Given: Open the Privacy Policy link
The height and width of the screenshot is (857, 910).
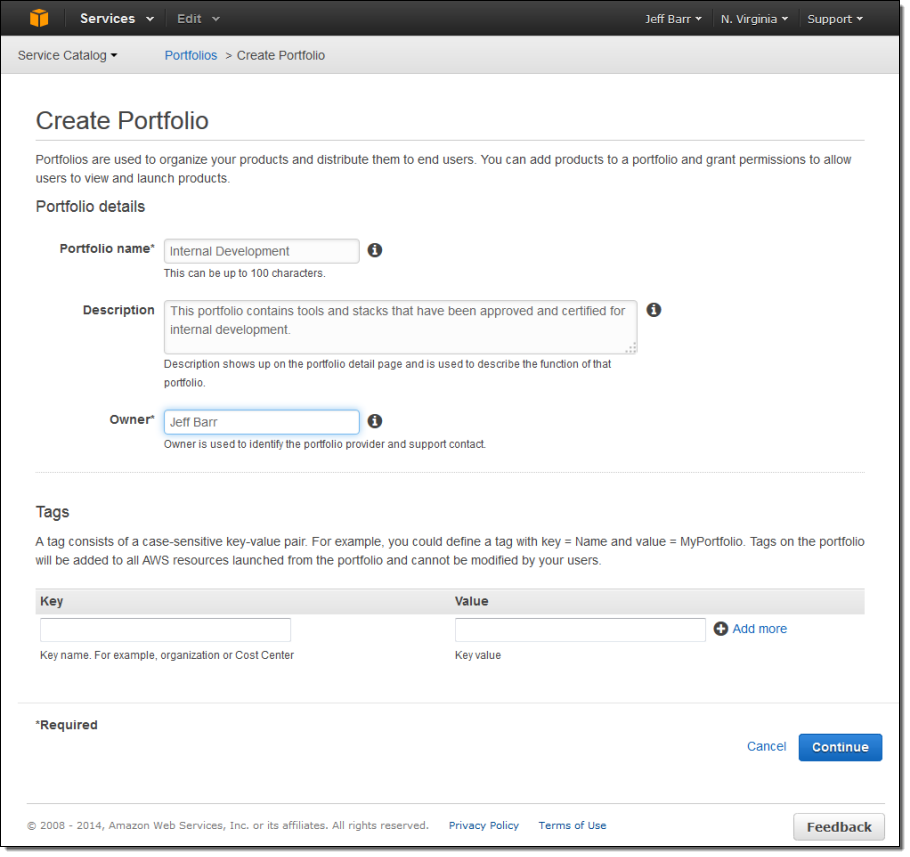Looking at the screenshot, I should point(483,826).
